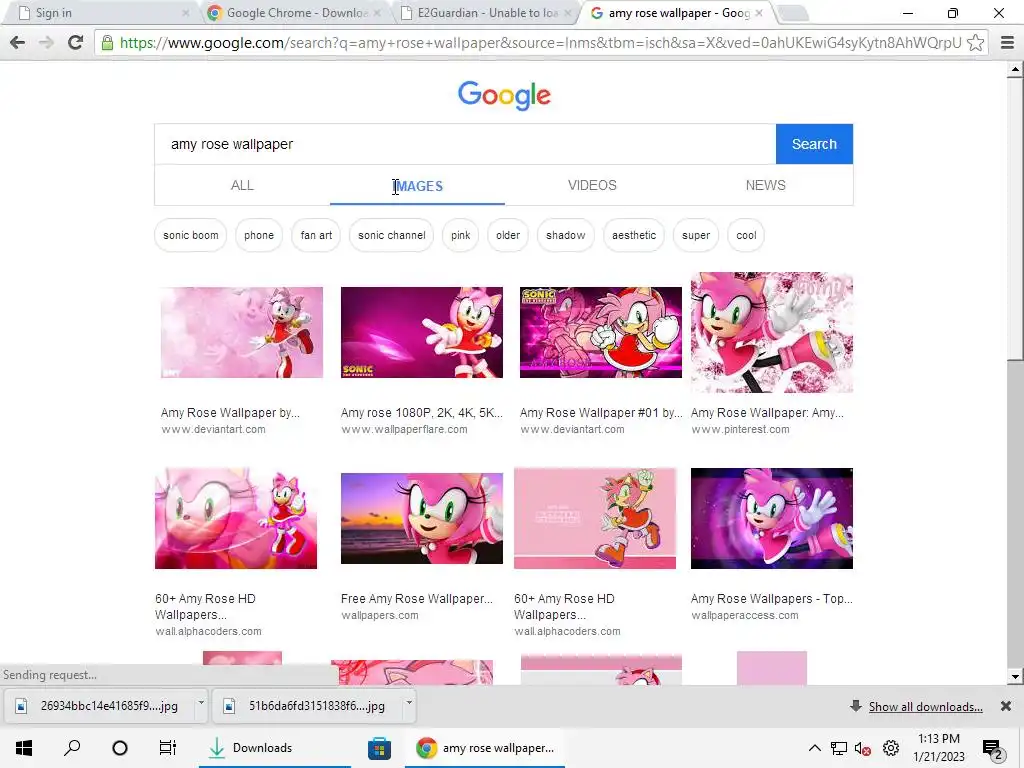Click the muted volume tray icon
Screen dimensions: 1024x768
point(863,748)
